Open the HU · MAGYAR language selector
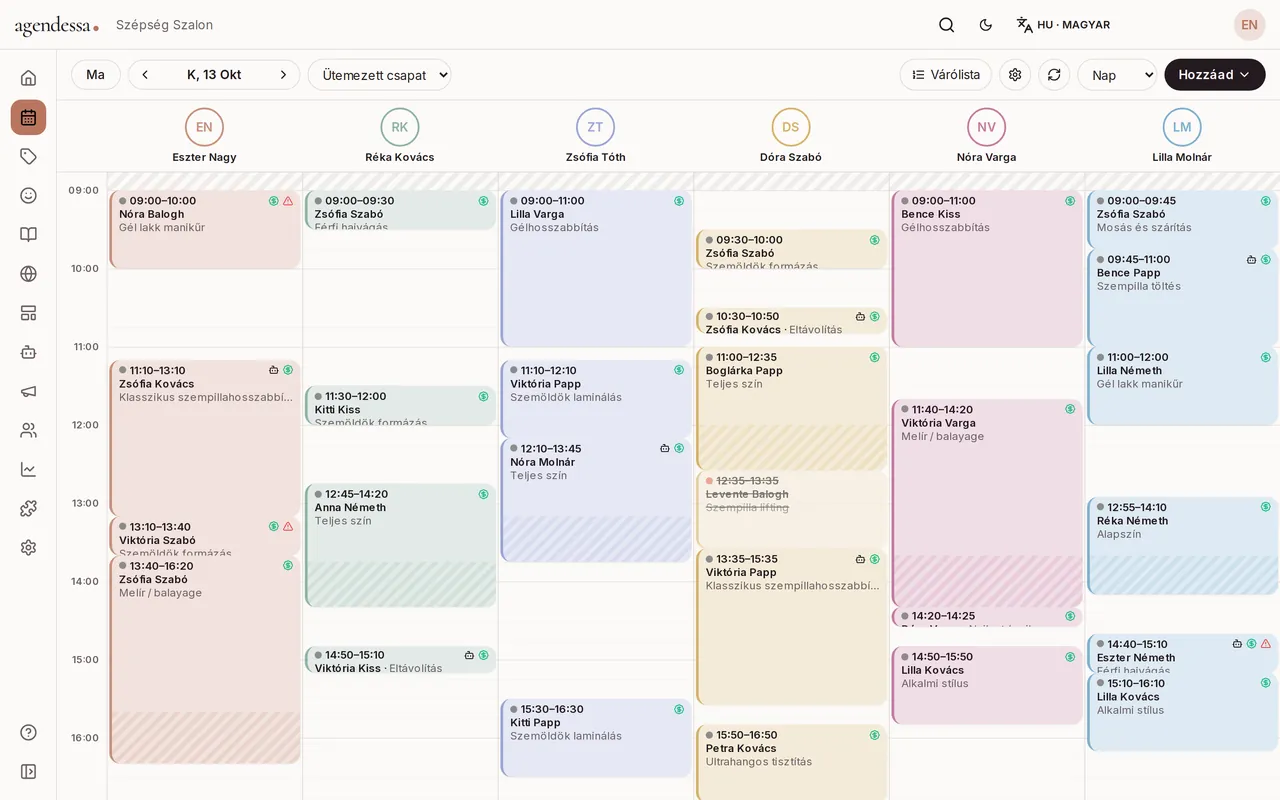This screenshot has height=800, width=1280. click(x=1063, y=25)
